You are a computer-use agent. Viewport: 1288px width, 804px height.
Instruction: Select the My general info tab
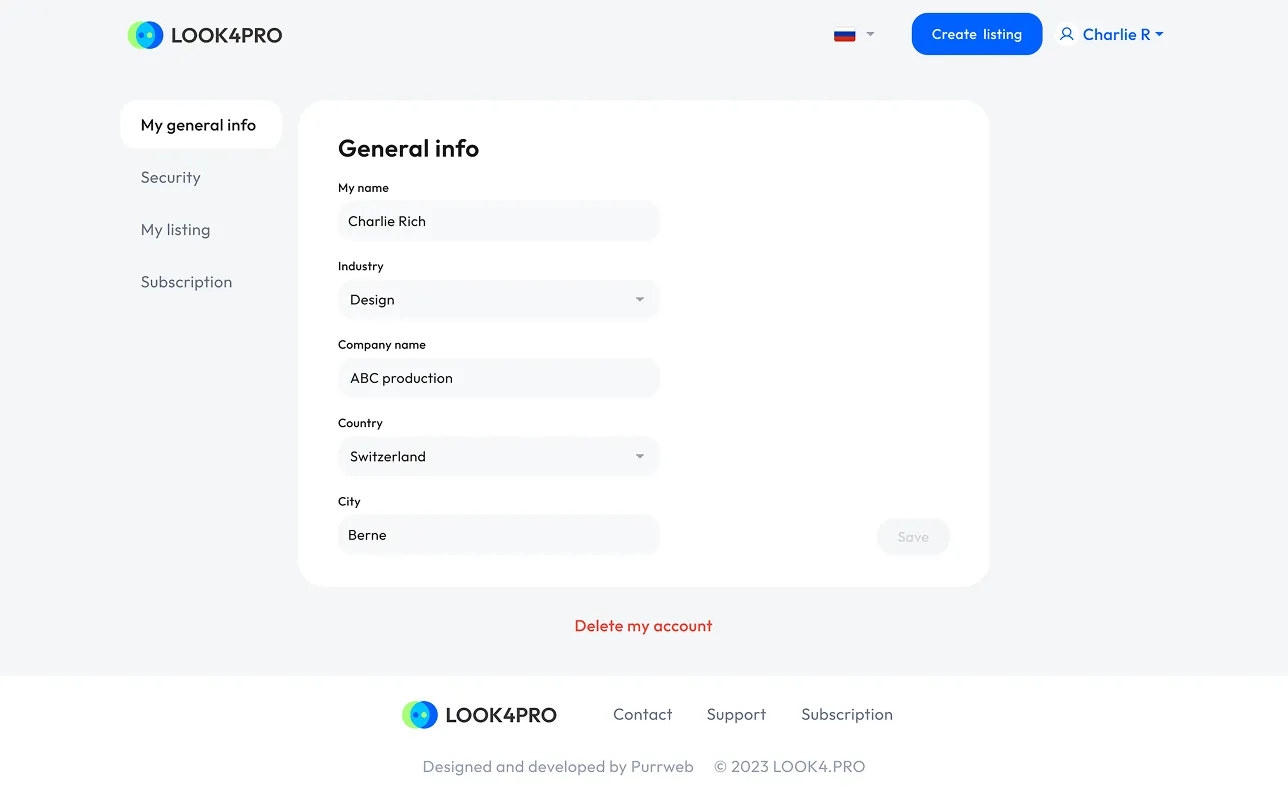200,125
